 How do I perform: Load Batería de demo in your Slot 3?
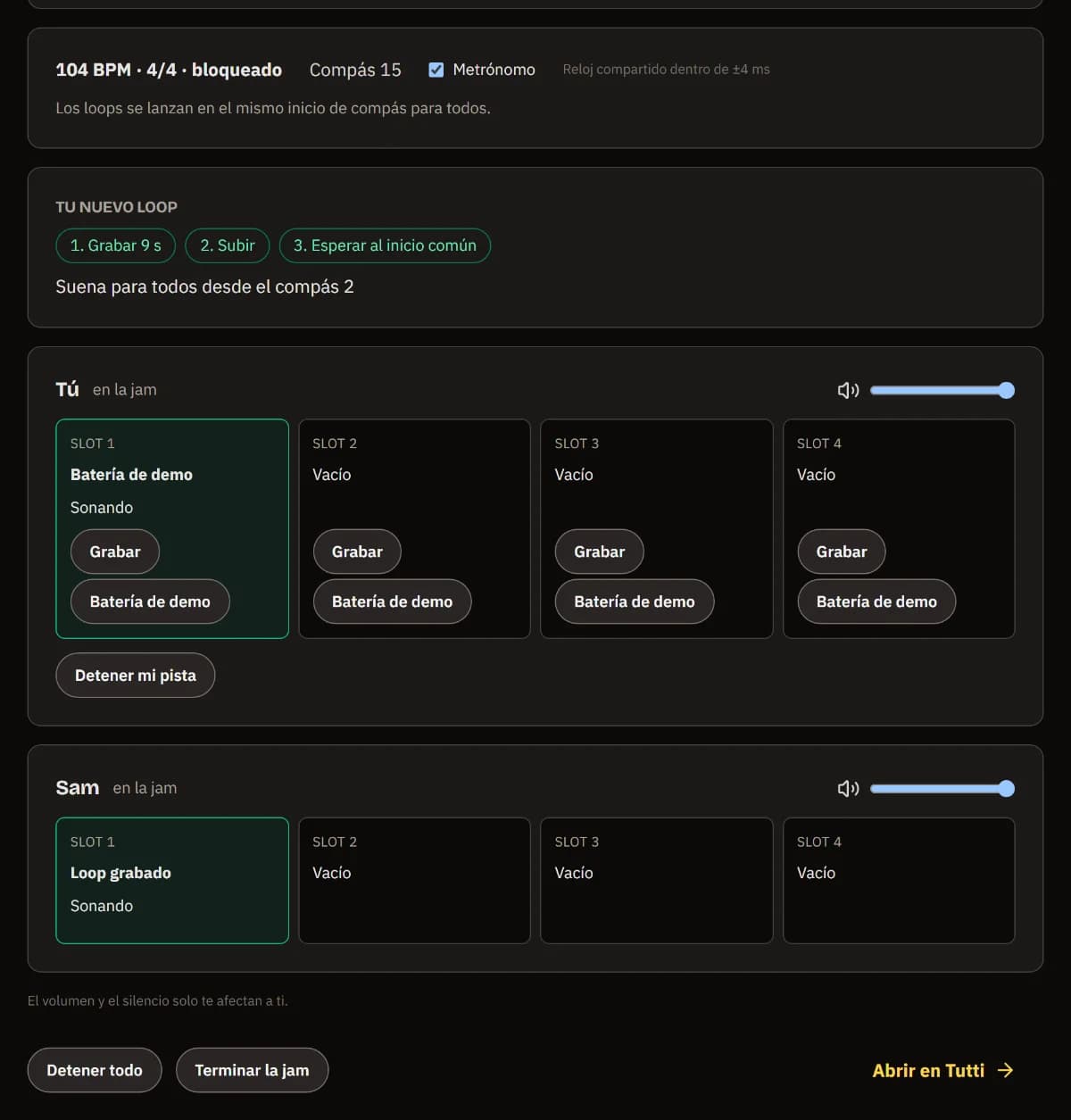click(635, 601)
